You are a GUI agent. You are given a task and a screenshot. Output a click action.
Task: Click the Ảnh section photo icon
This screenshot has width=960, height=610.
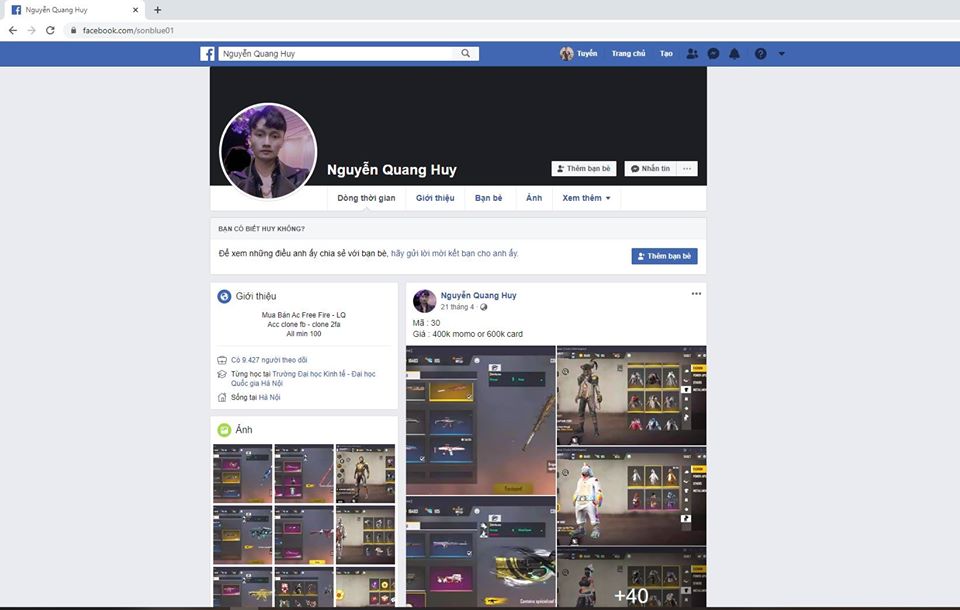point(224,430)
